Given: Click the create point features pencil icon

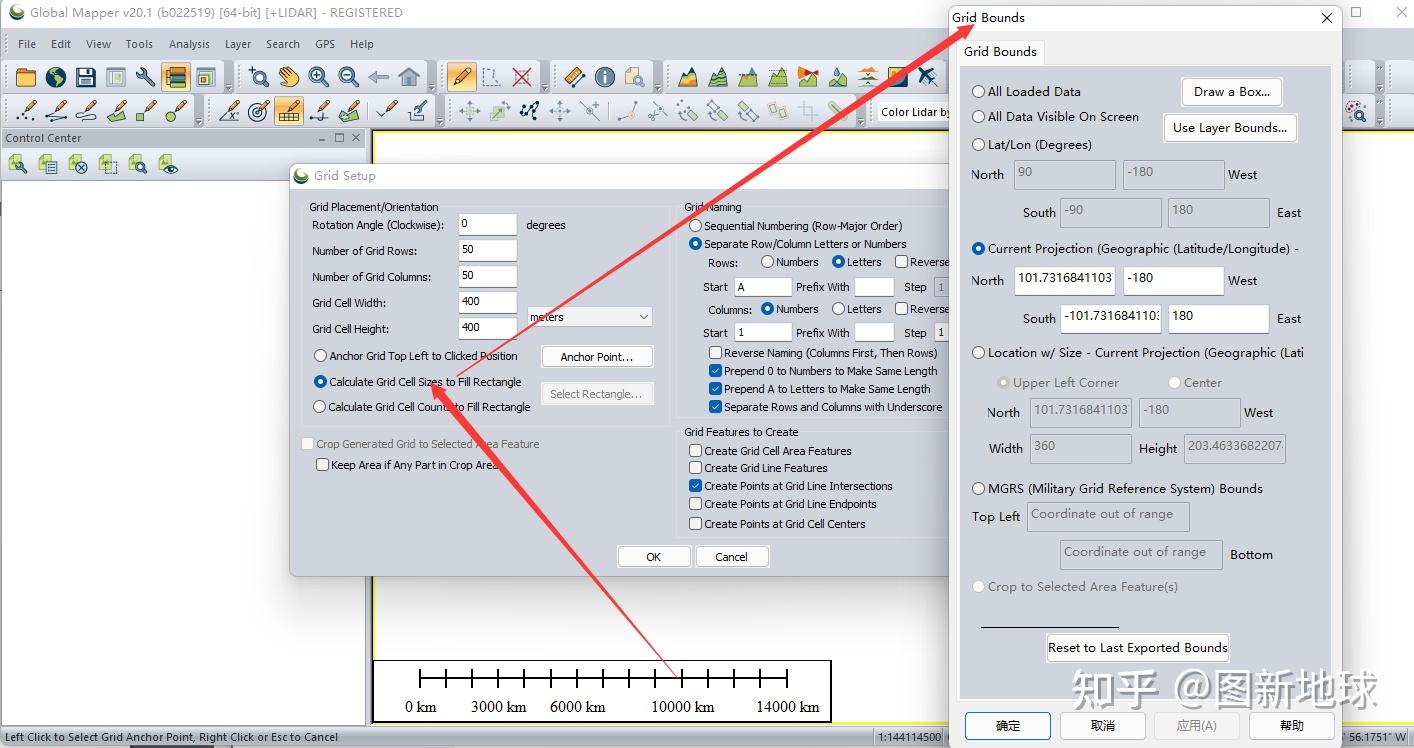Looking at the screenshot, I should tap(27, 111).
